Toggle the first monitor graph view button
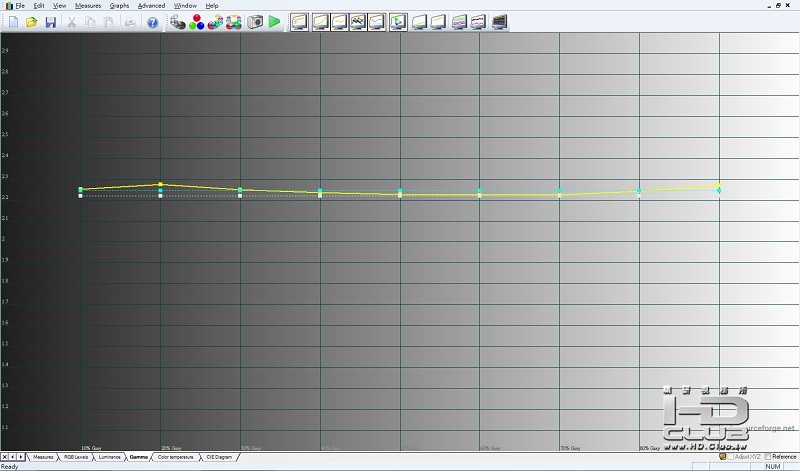 coord(299,22)
